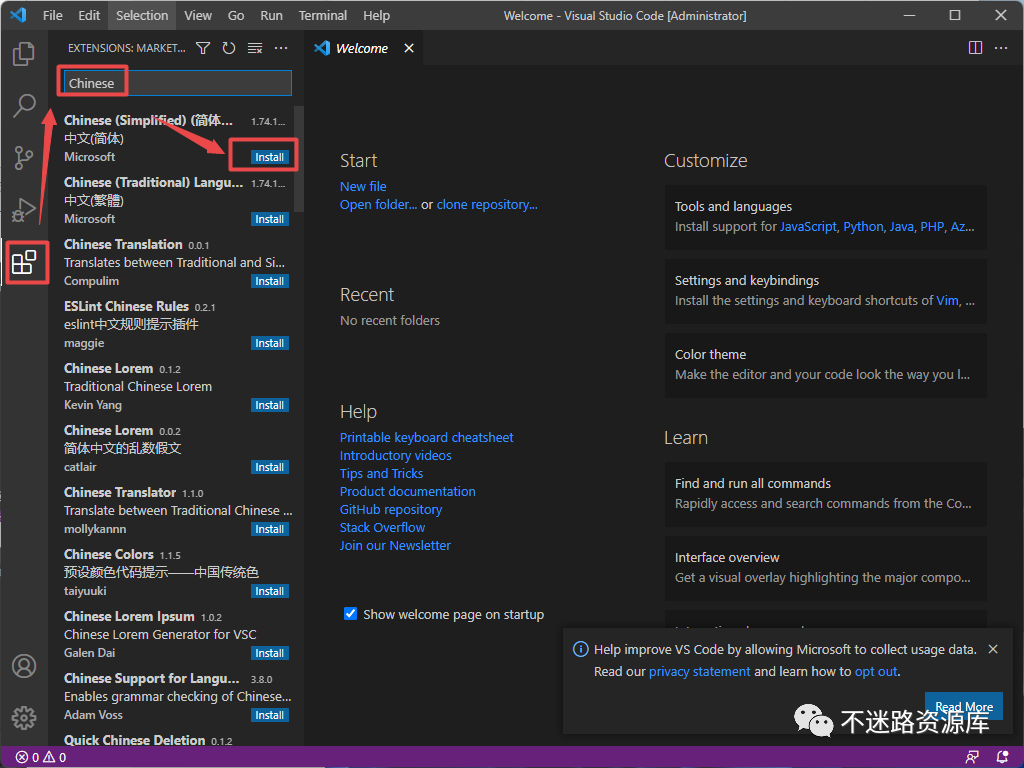Click the New file link
This screenshot has width=1024, height=768.
point(363,187)
